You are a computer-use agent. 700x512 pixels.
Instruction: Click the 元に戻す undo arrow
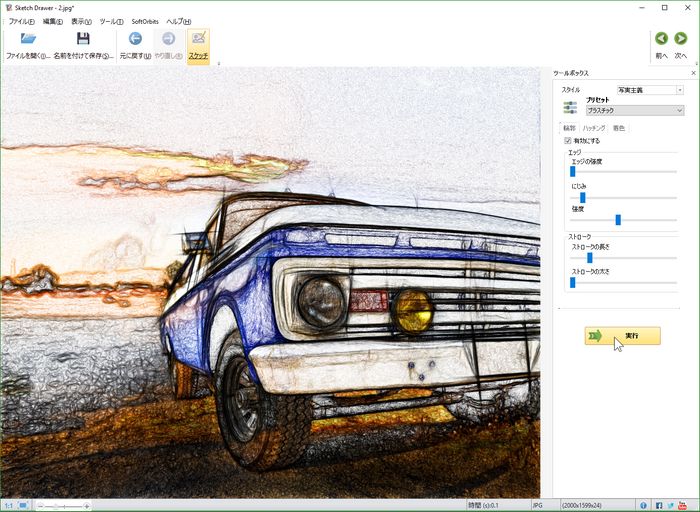[x=135, y=39]
